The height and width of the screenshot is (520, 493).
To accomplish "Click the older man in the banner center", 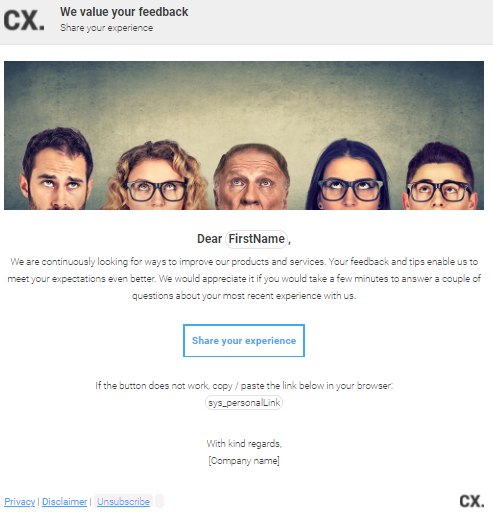I will [x=252, y=177].
